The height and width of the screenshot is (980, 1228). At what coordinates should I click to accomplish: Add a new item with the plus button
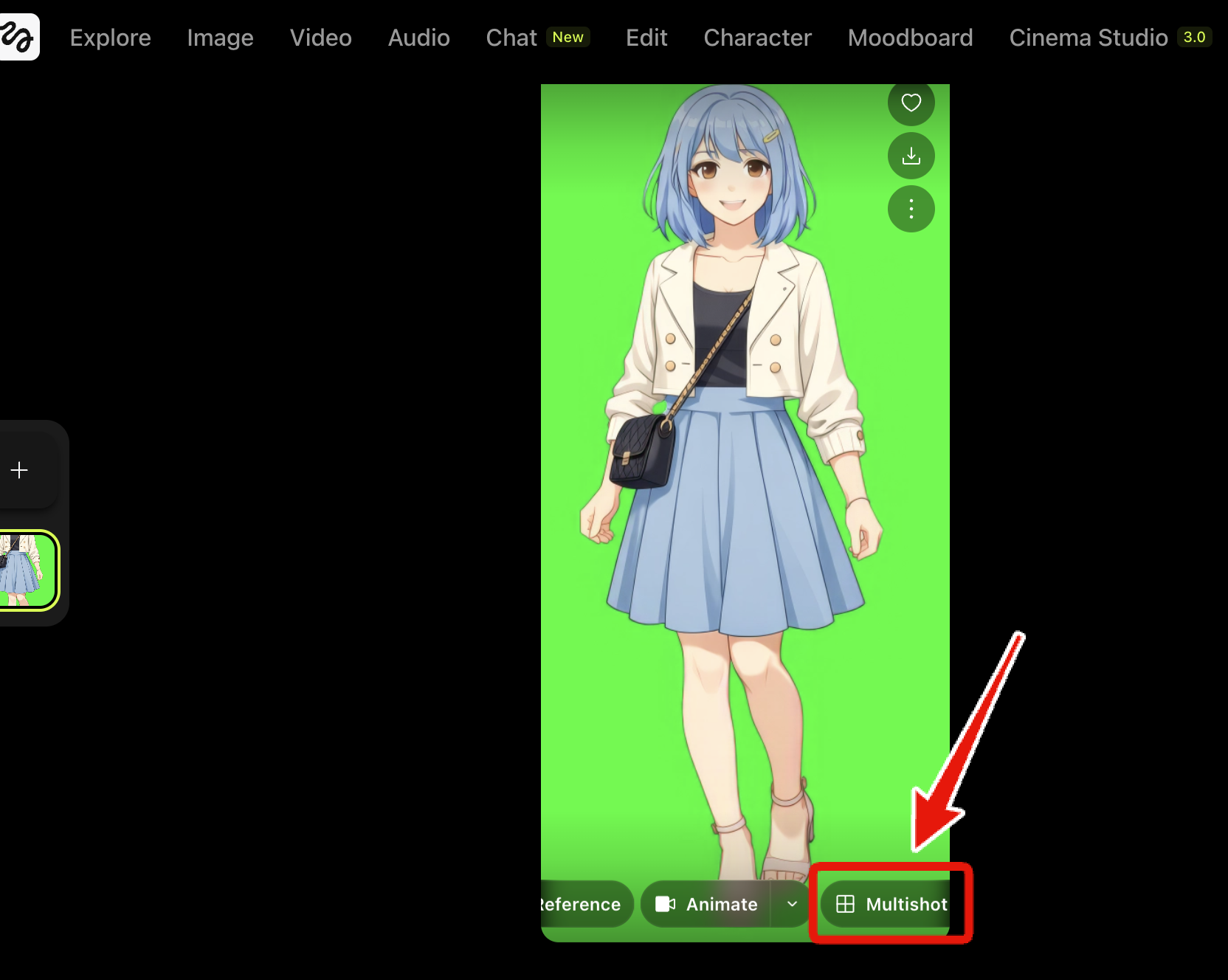pos(20,470)
